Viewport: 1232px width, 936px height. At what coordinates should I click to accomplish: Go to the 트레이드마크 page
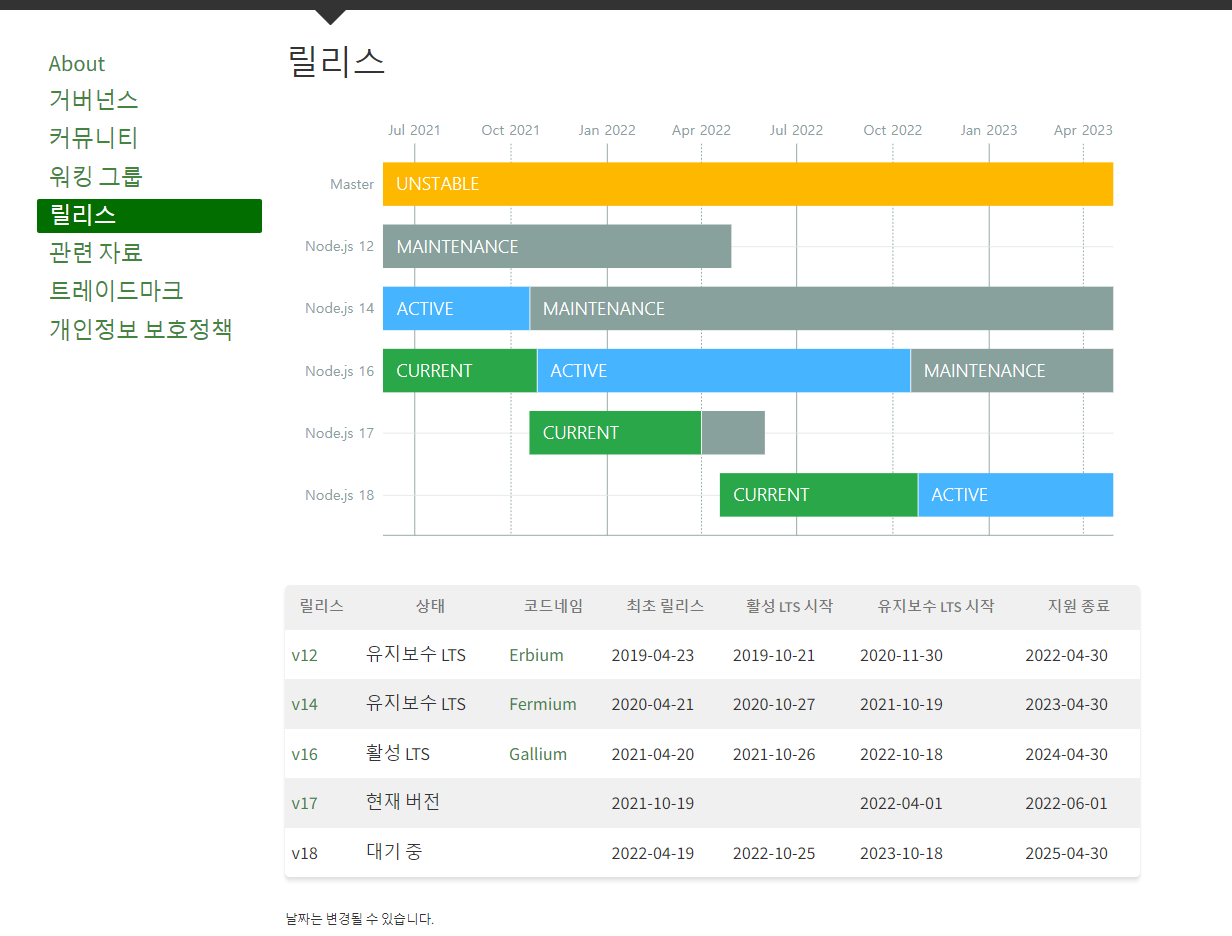[116, 290]
